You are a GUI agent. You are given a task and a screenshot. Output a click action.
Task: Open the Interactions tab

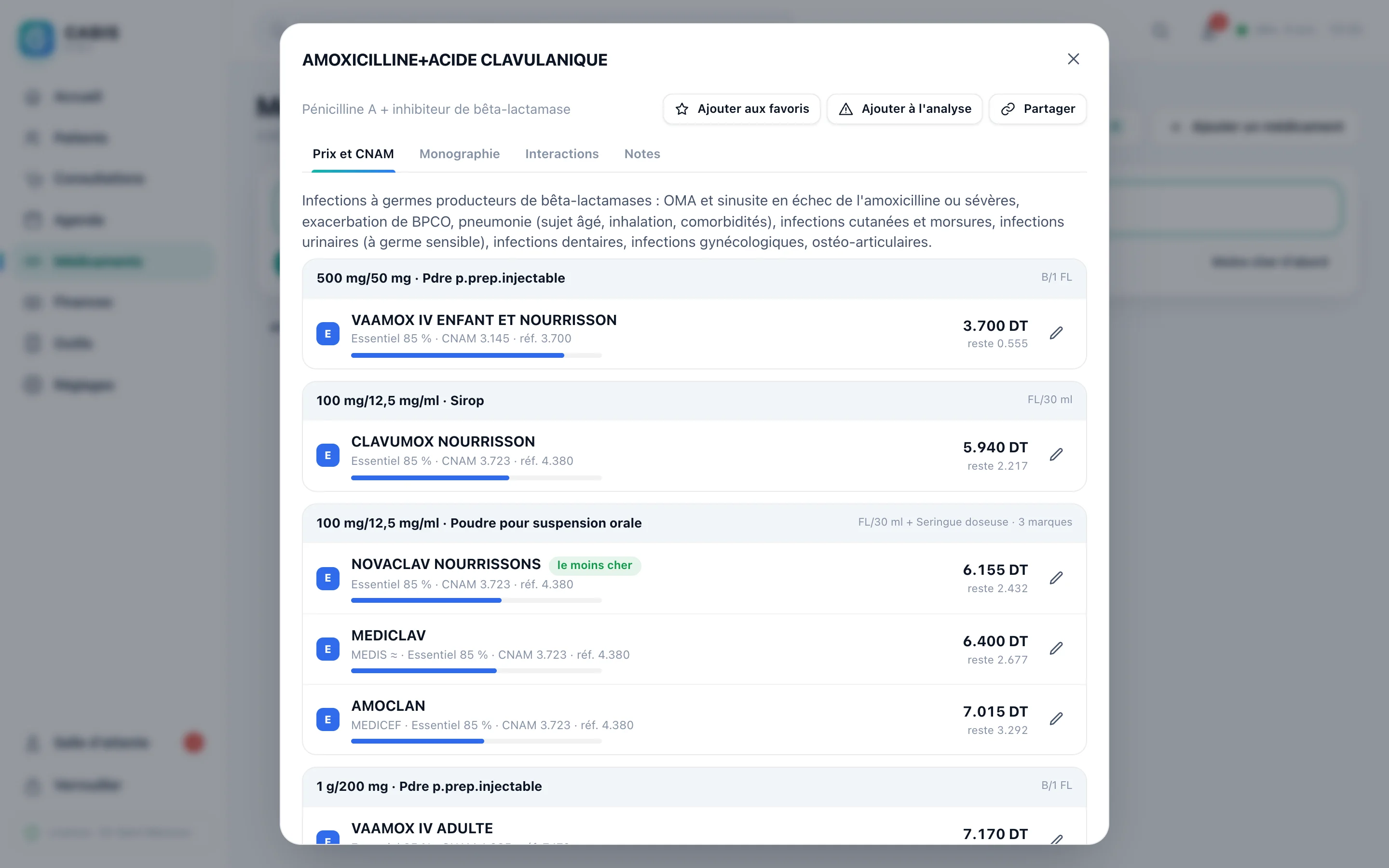click(x=561, y=154)
